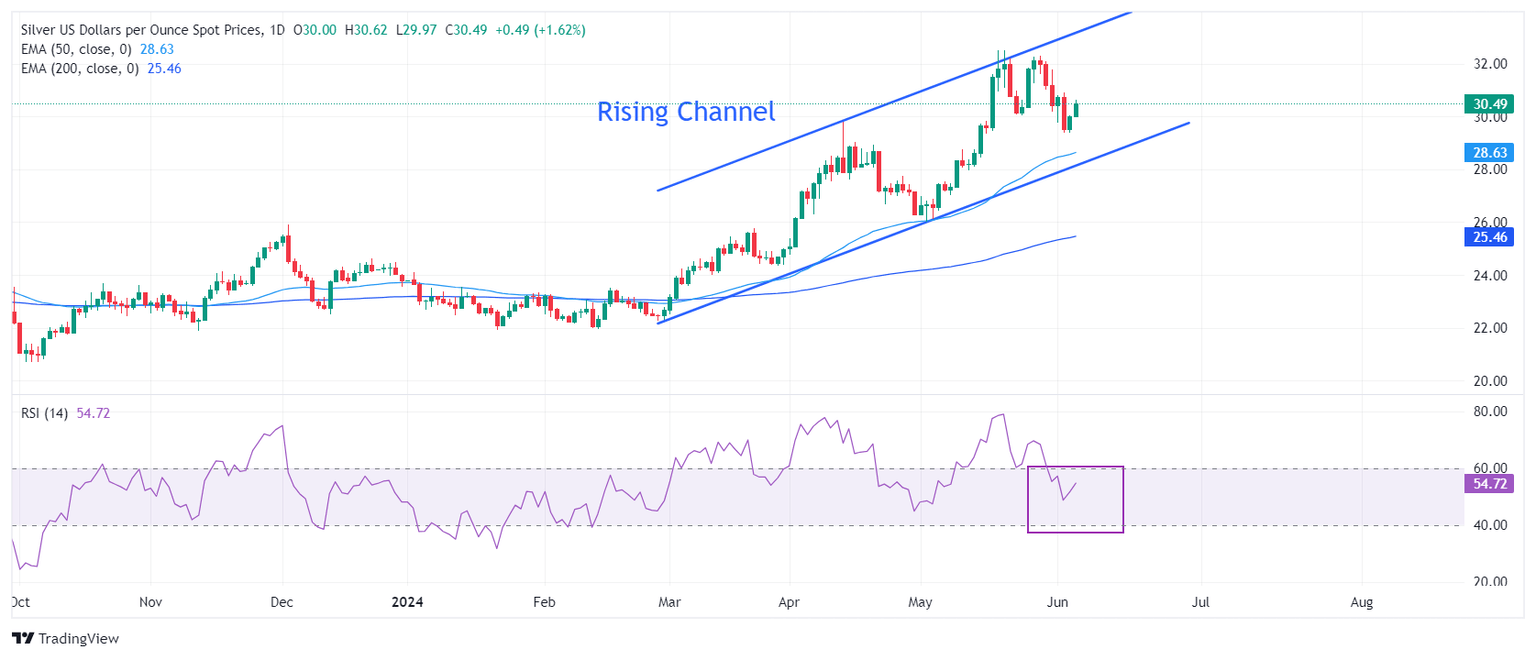Viewport: 1536px width, 658px height.
Task: Click the Aug label on the time axis
Action: 1361,603
